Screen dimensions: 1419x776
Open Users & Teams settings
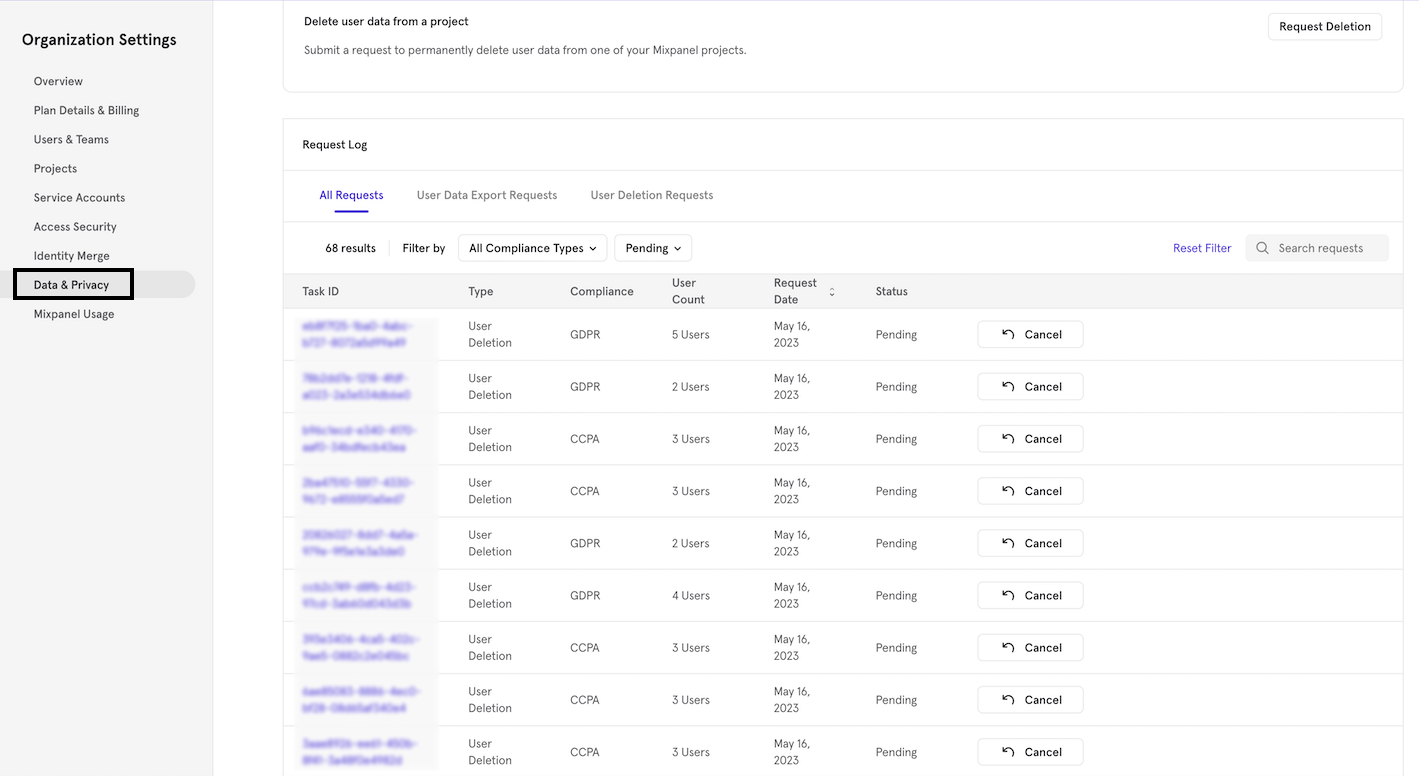[x=71, y=139]
